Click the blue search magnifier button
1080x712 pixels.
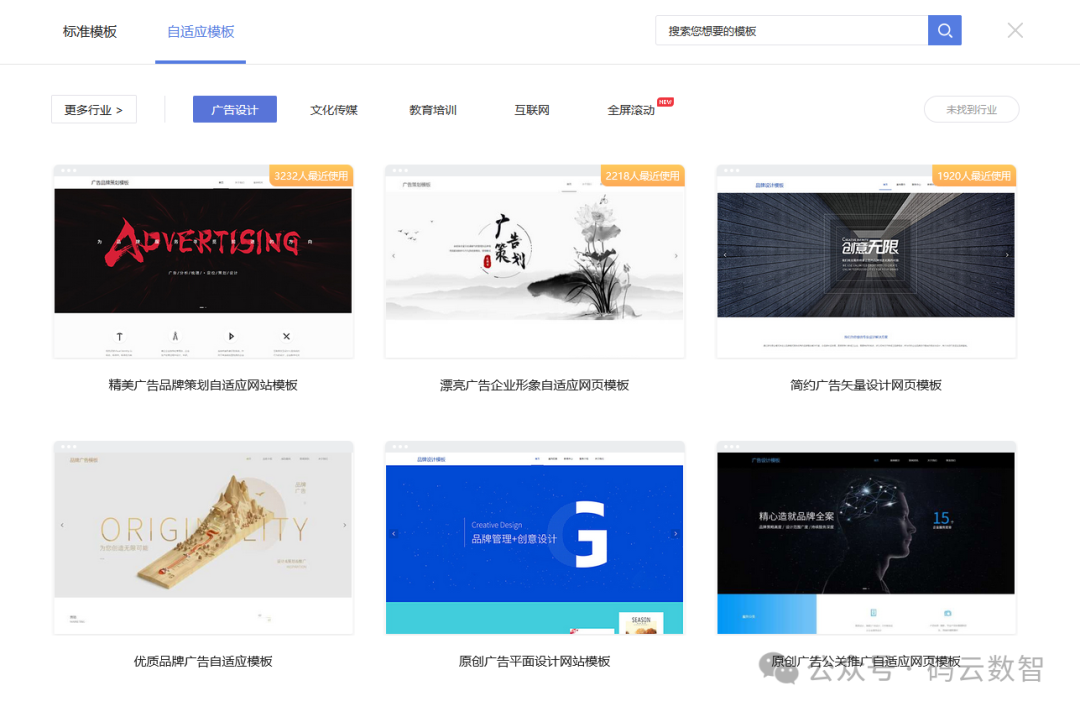point(944,31)
